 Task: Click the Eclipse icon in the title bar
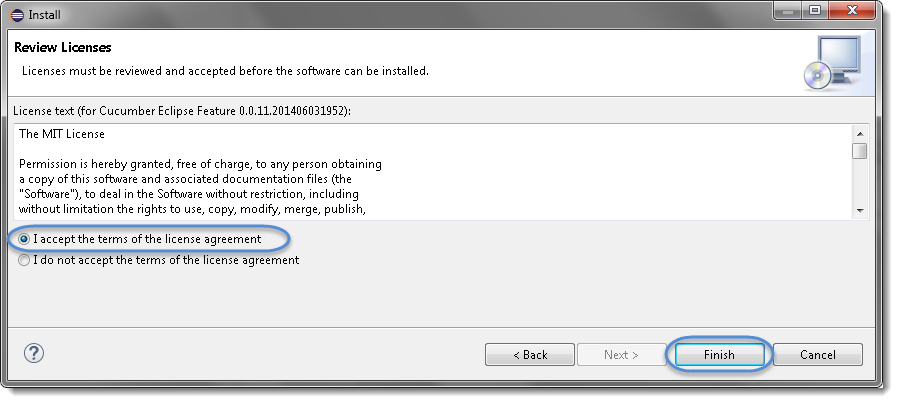point(17,15)
